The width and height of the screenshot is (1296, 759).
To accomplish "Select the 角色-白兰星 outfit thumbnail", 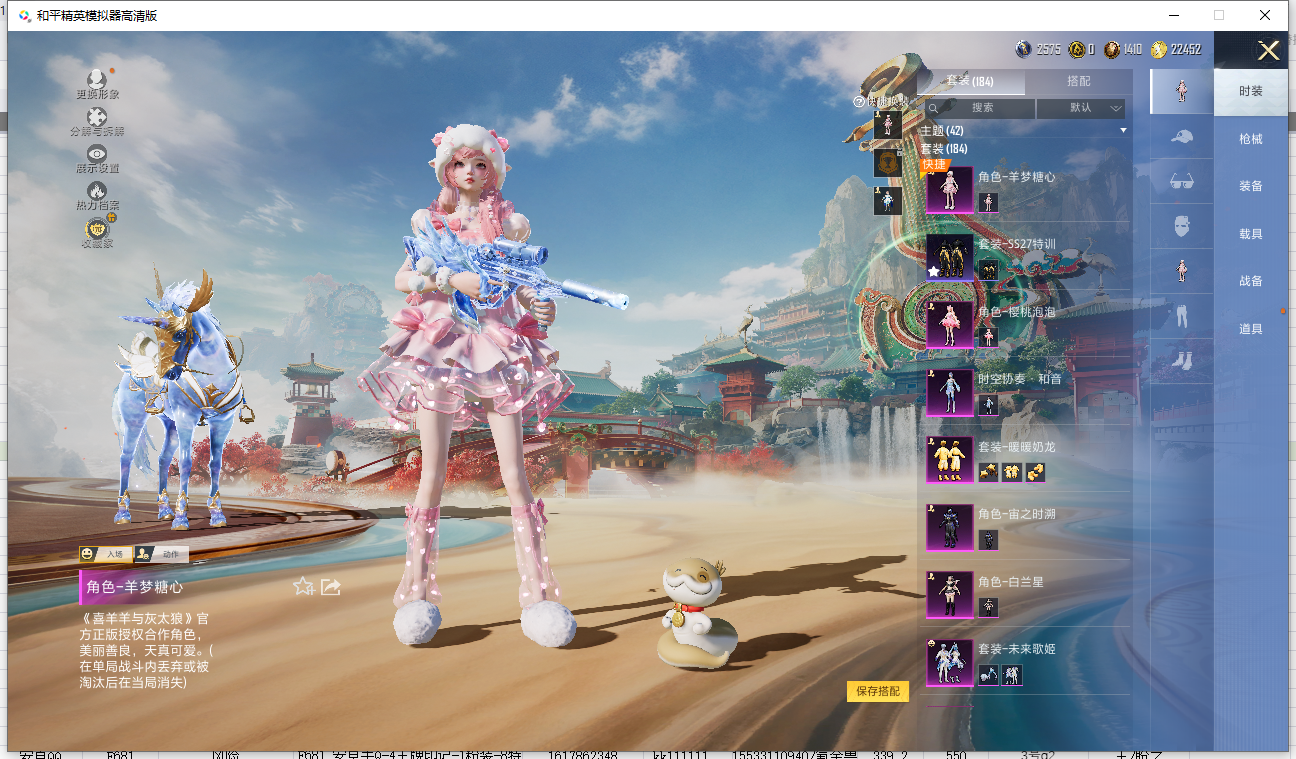I will point(949,595).
